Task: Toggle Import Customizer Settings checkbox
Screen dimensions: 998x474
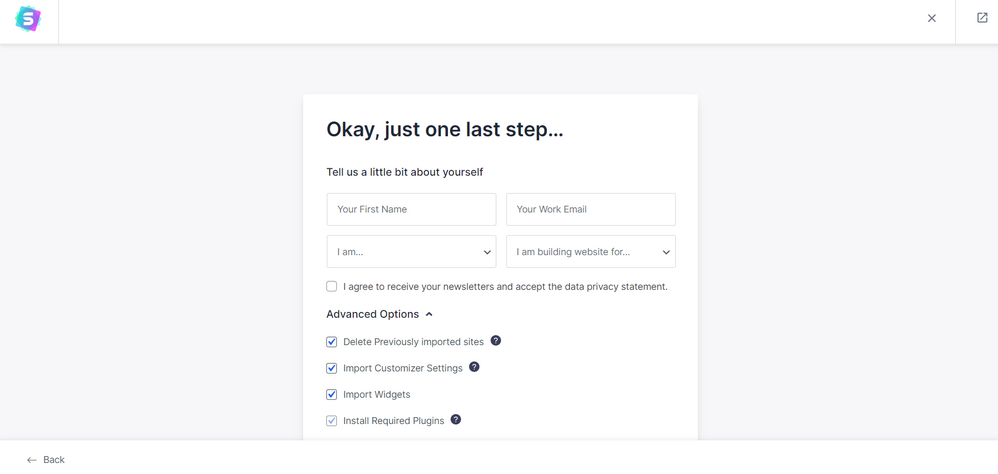Action: (x=332, y=368)
